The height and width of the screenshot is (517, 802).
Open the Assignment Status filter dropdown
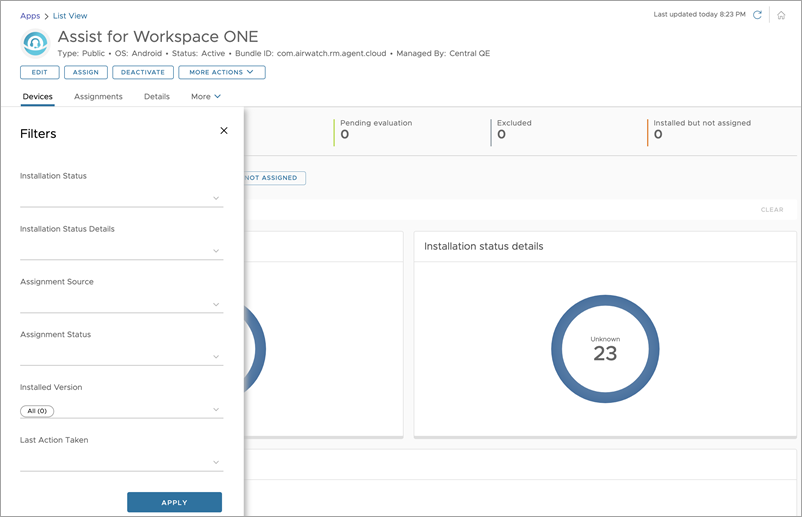tap(122, 356)
